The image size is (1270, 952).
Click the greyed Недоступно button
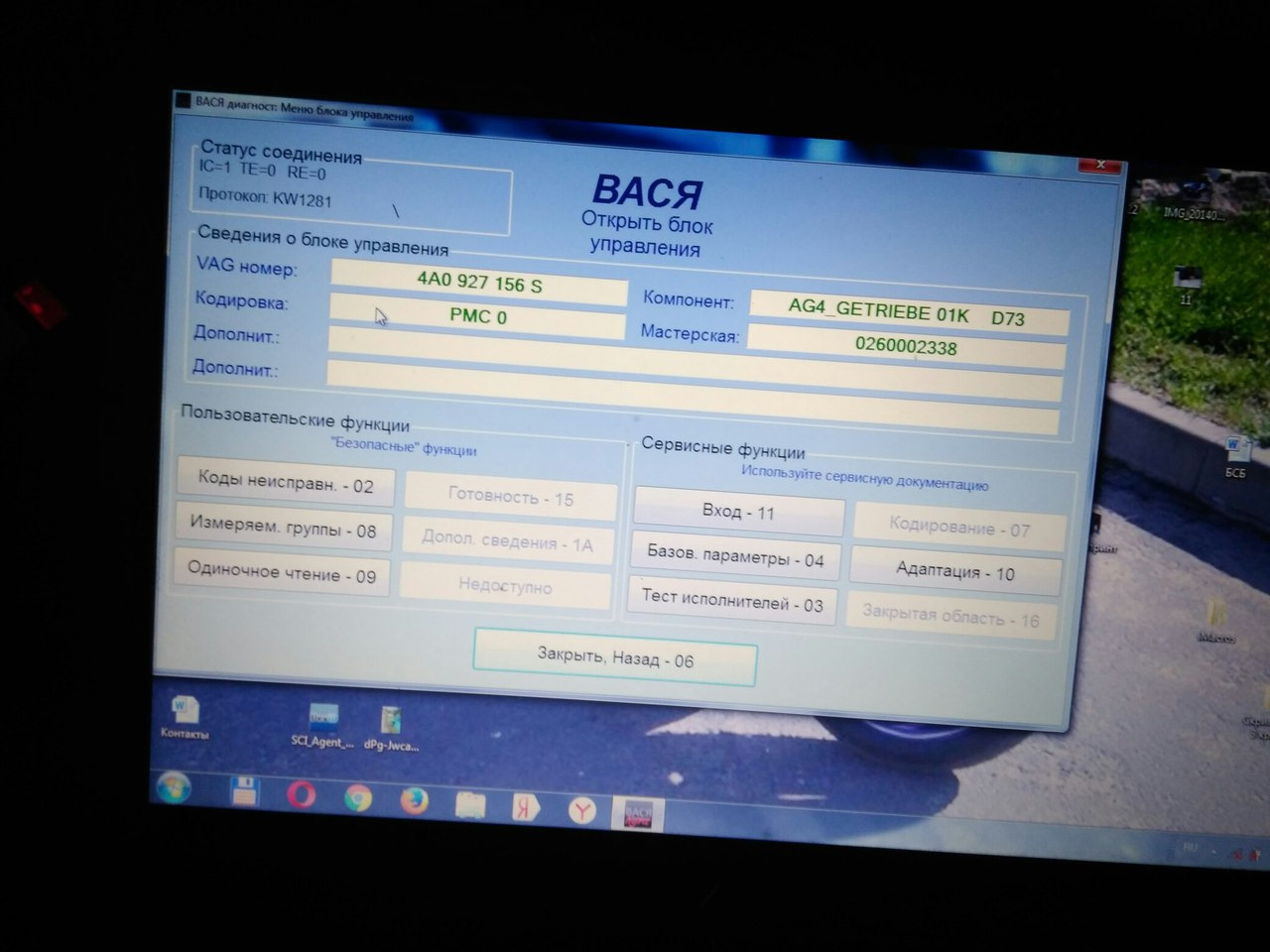point(505,586)
